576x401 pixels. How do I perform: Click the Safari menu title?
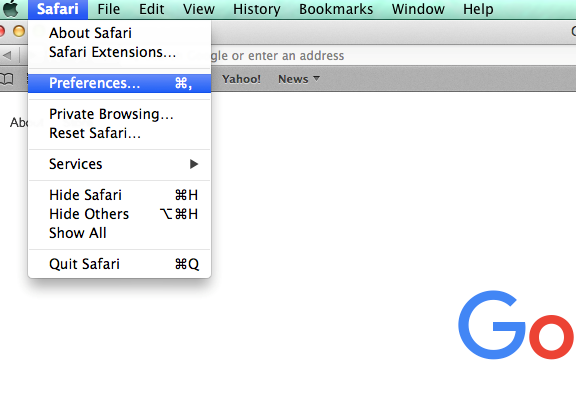click(58, 9)
